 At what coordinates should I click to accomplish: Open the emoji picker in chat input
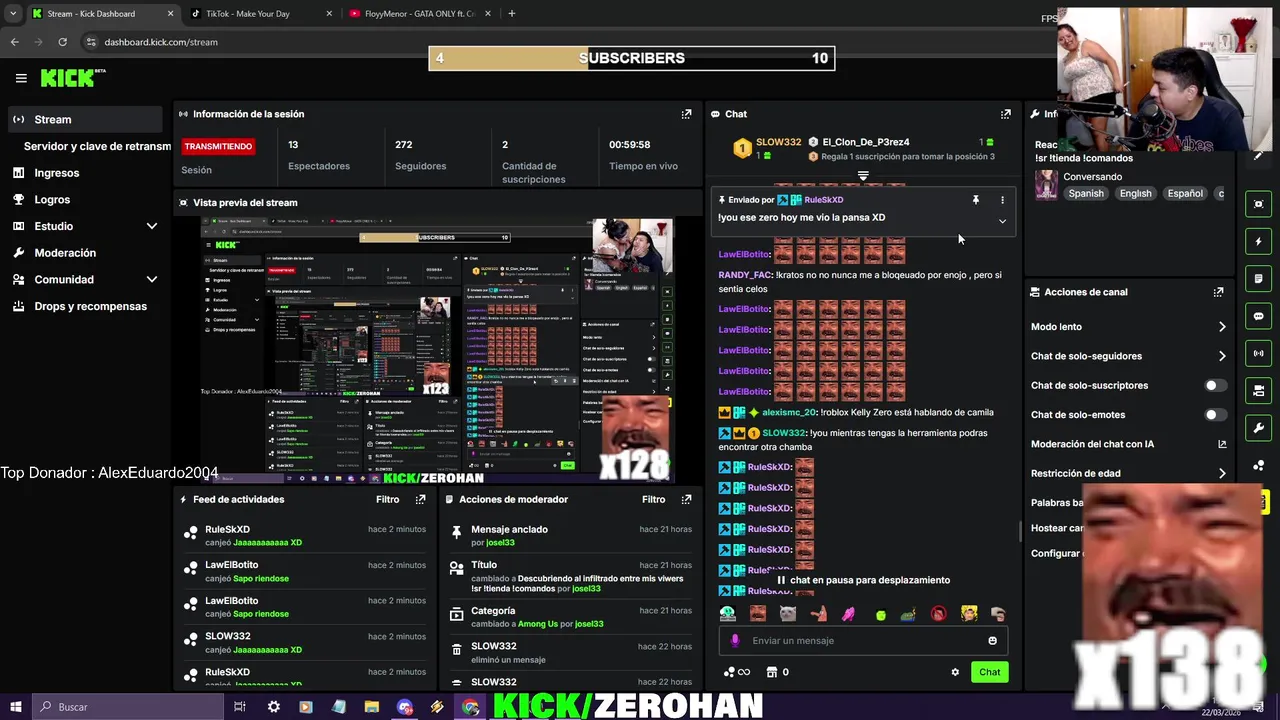coord(992,641)
